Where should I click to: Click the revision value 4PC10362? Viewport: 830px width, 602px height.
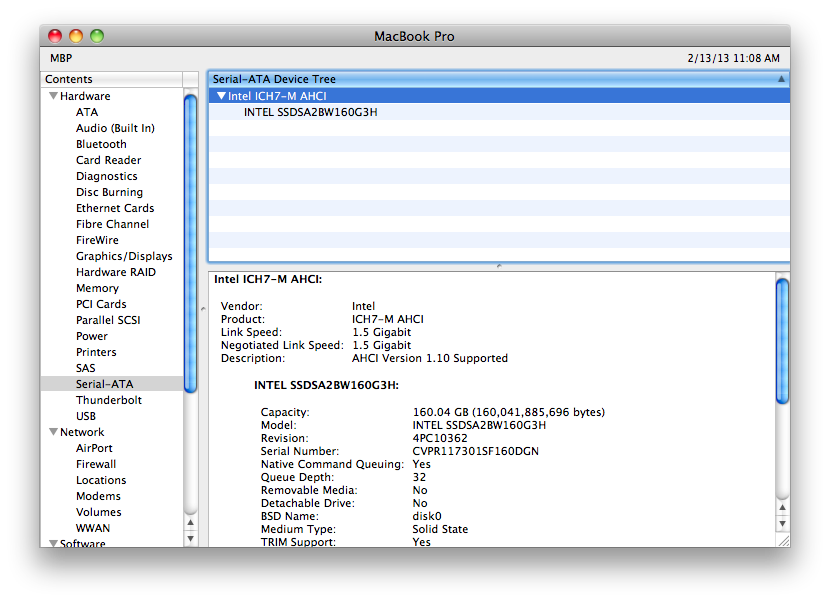440,438
